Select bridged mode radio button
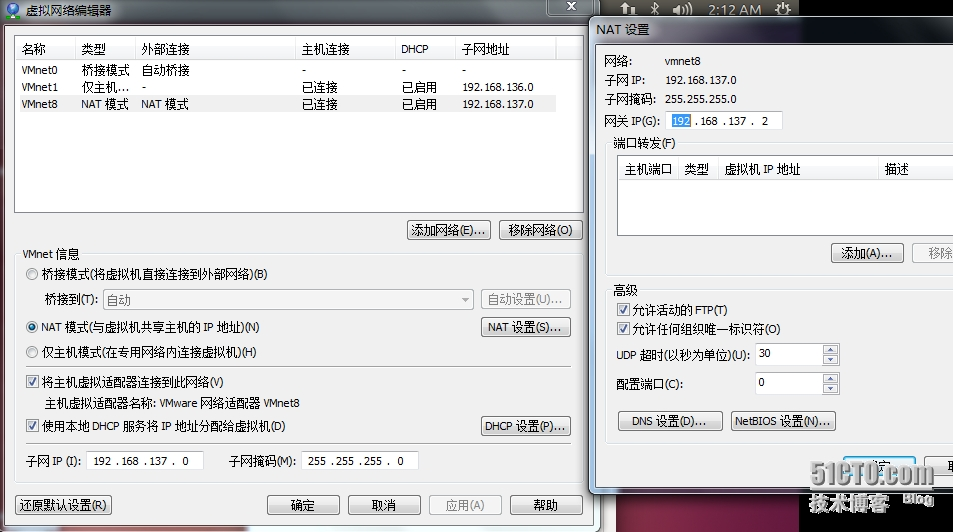The image size is (953, 532). tap(32, 274)
